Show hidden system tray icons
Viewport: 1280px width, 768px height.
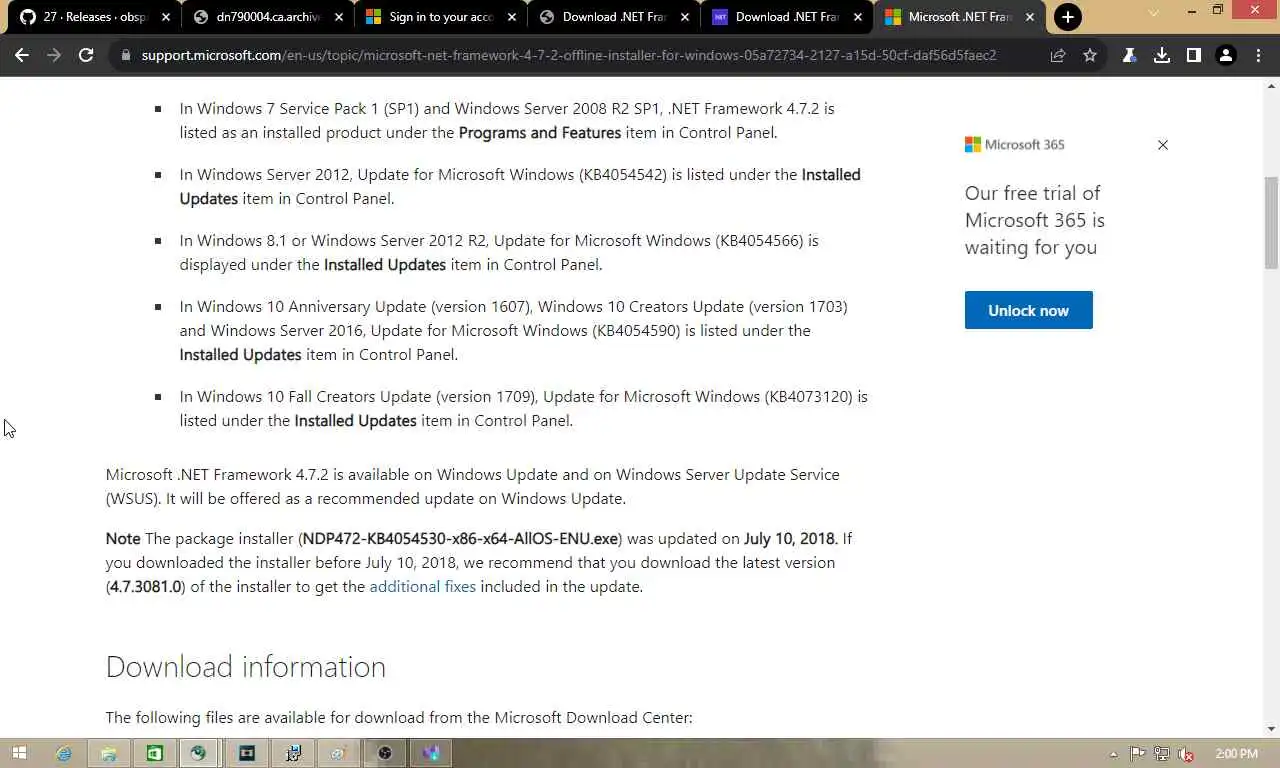[x=1114, y=754]
